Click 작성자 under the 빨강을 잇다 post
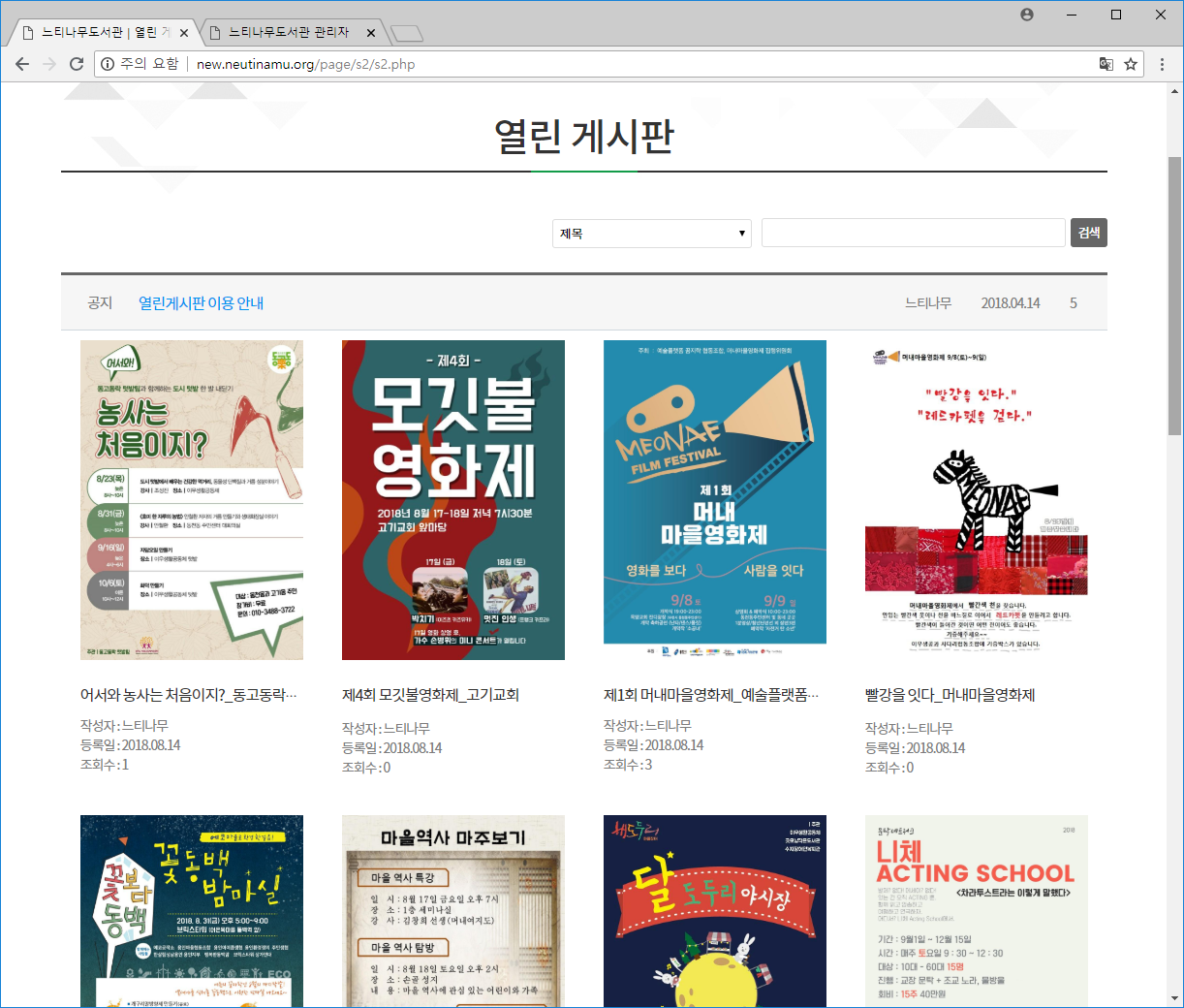1184x1008 pixels. 909,728
